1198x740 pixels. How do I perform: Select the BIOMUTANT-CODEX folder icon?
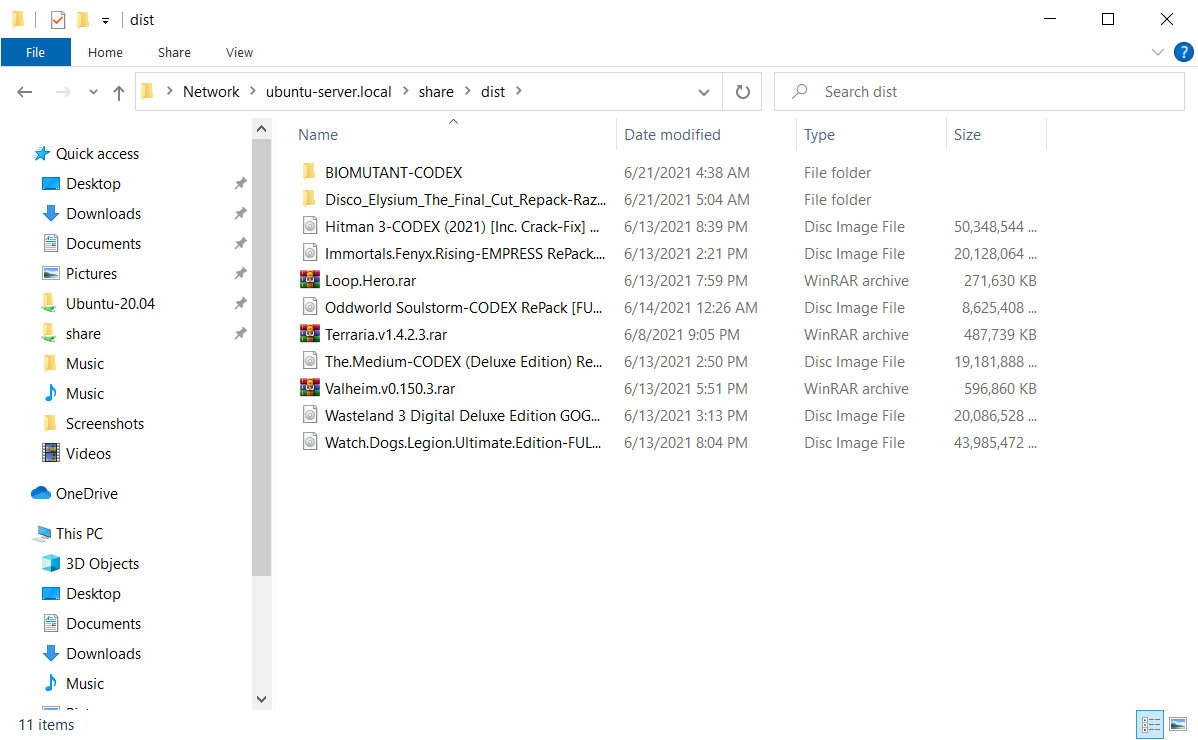click(x=309, y=172)
